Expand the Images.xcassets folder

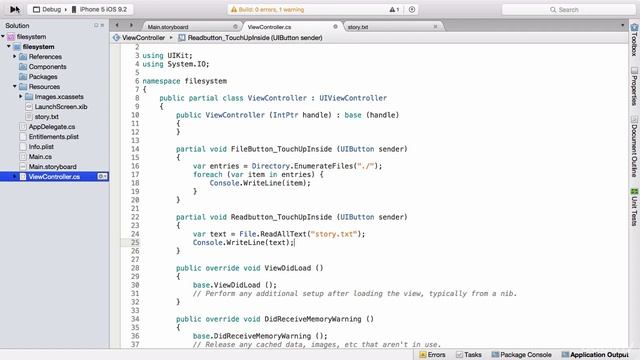(x=21, y=96)
